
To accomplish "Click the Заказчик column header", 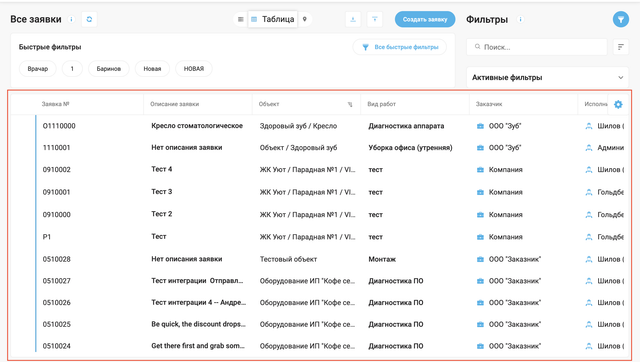I will (x=489, y=104).
